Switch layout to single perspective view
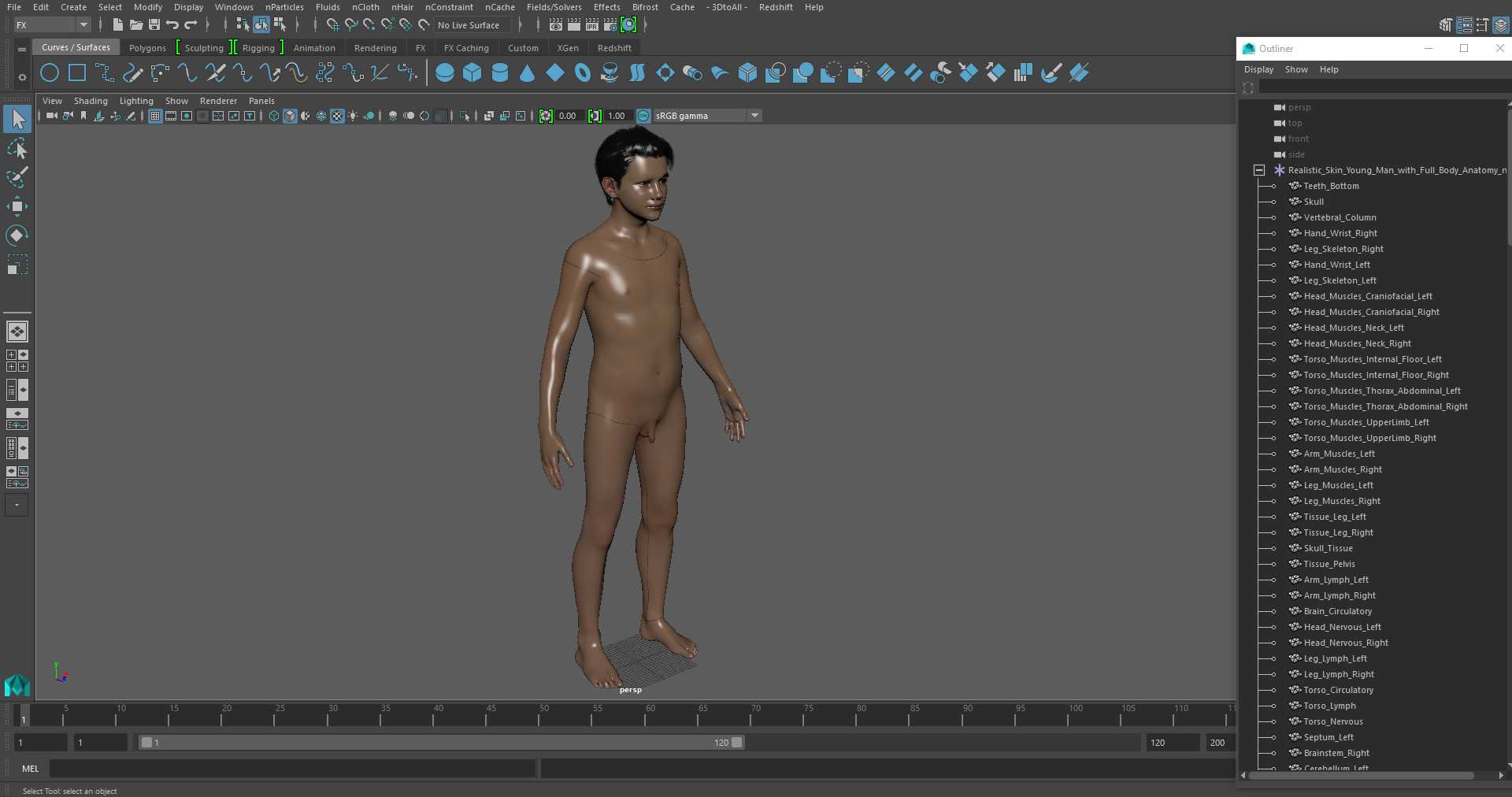Screen dimensions: 1512x797 pyautogui.click(x=17, y=332)
